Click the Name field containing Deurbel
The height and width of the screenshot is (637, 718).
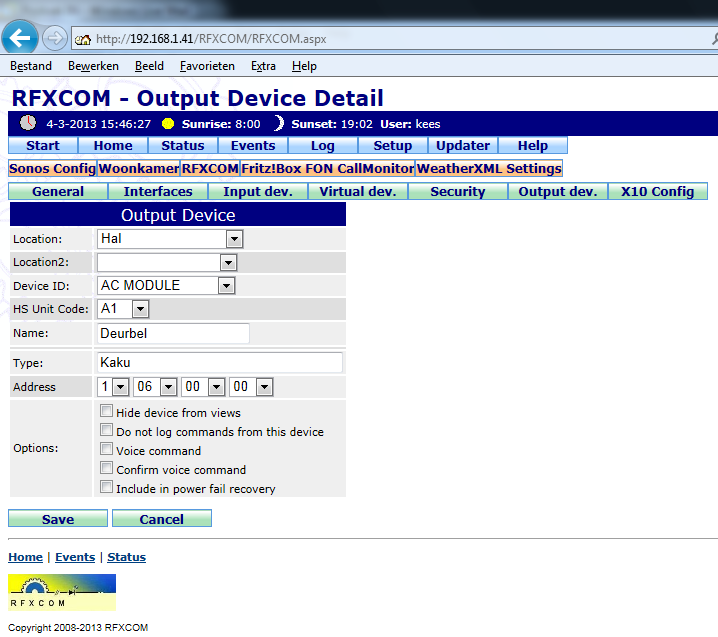(x=173, y=333)
